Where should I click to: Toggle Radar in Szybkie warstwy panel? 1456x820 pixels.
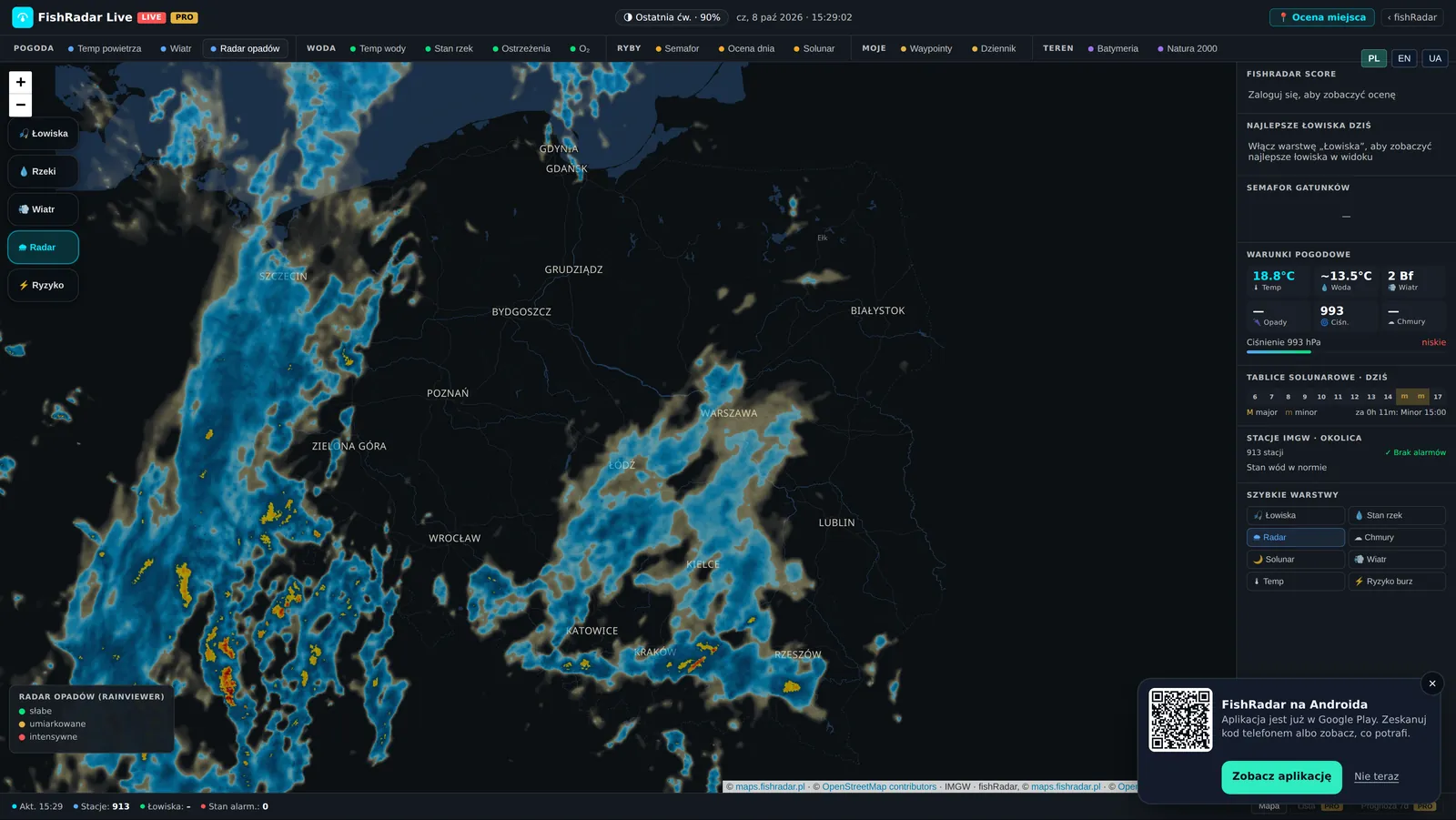tap(1296, 537)
